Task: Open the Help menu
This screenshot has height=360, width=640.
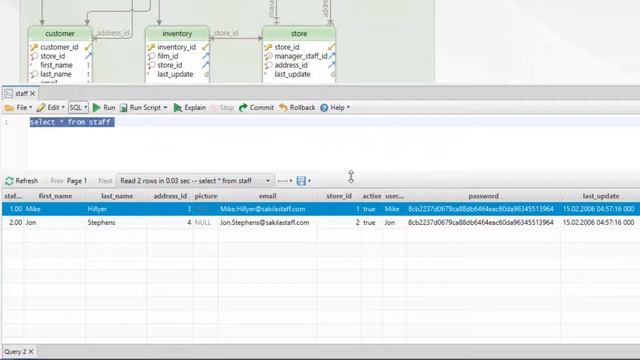Action: [x=335, y=108]
